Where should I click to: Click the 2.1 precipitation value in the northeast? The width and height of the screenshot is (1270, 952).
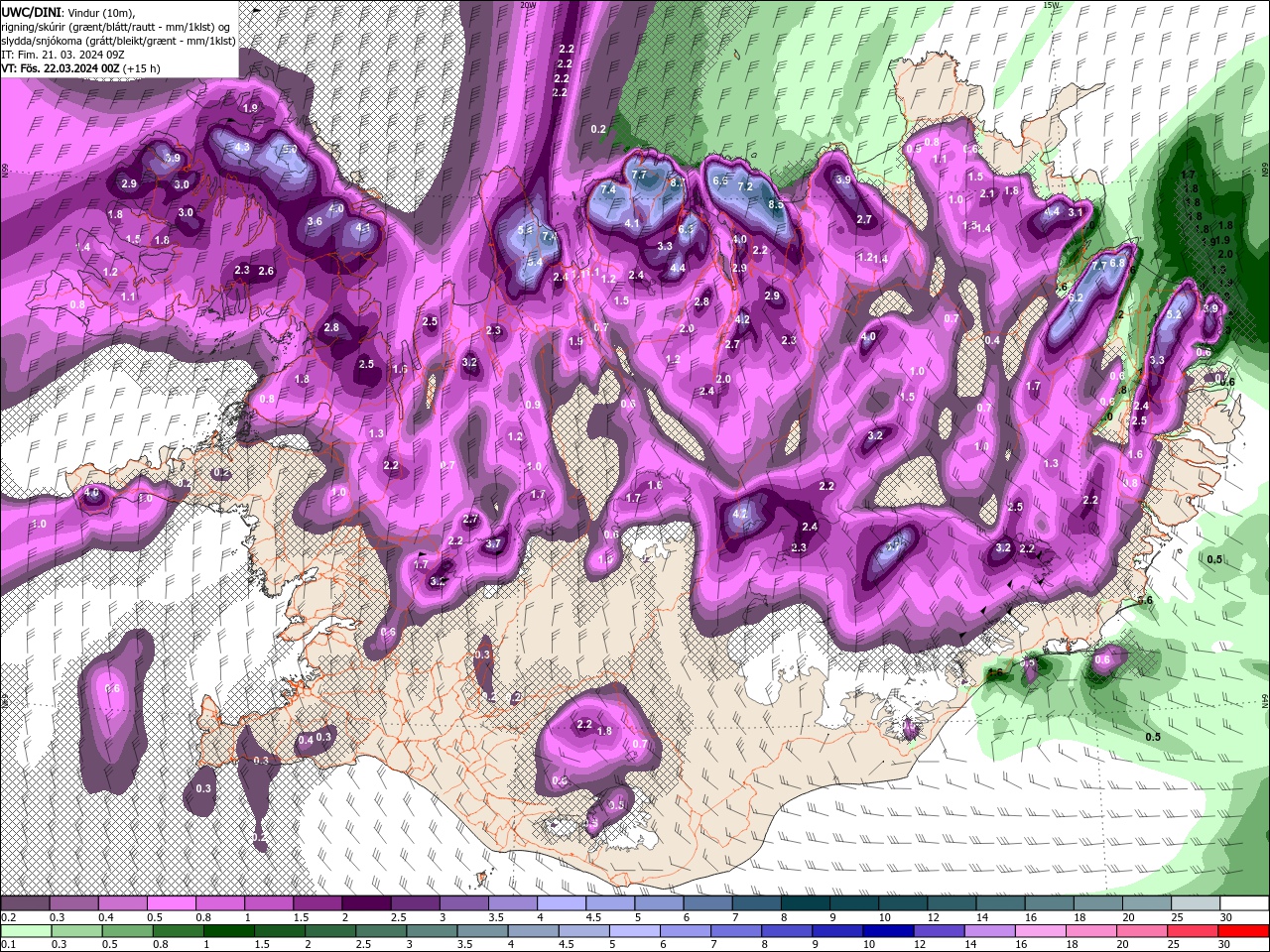tap(987, 193)
